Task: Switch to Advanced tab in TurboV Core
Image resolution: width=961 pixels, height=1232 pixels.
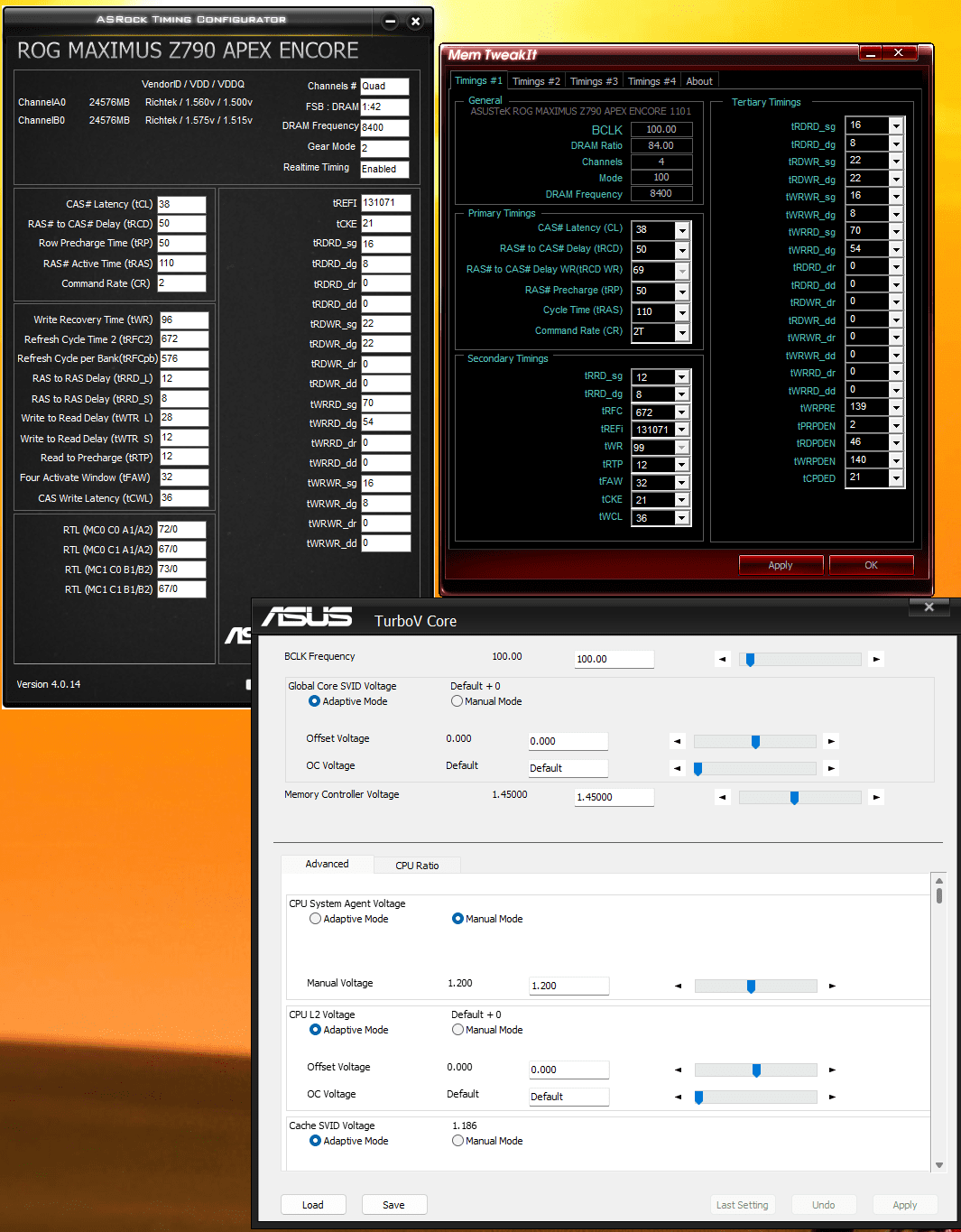Action: (x=327, y=864)
